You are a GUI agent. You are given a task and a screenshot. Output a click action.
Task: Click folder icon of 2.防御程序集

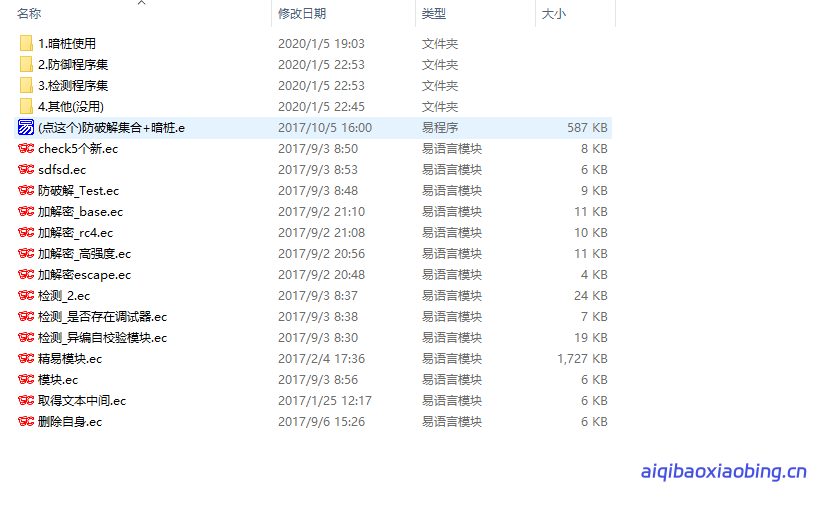point(26,64)
